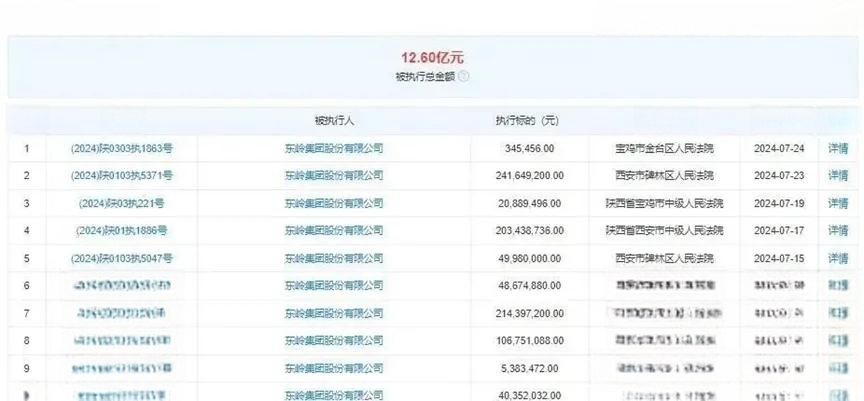View 详情 in the 48,674,880.00 row
Viewport: 864px width, 401px height.
click(838, 285)
